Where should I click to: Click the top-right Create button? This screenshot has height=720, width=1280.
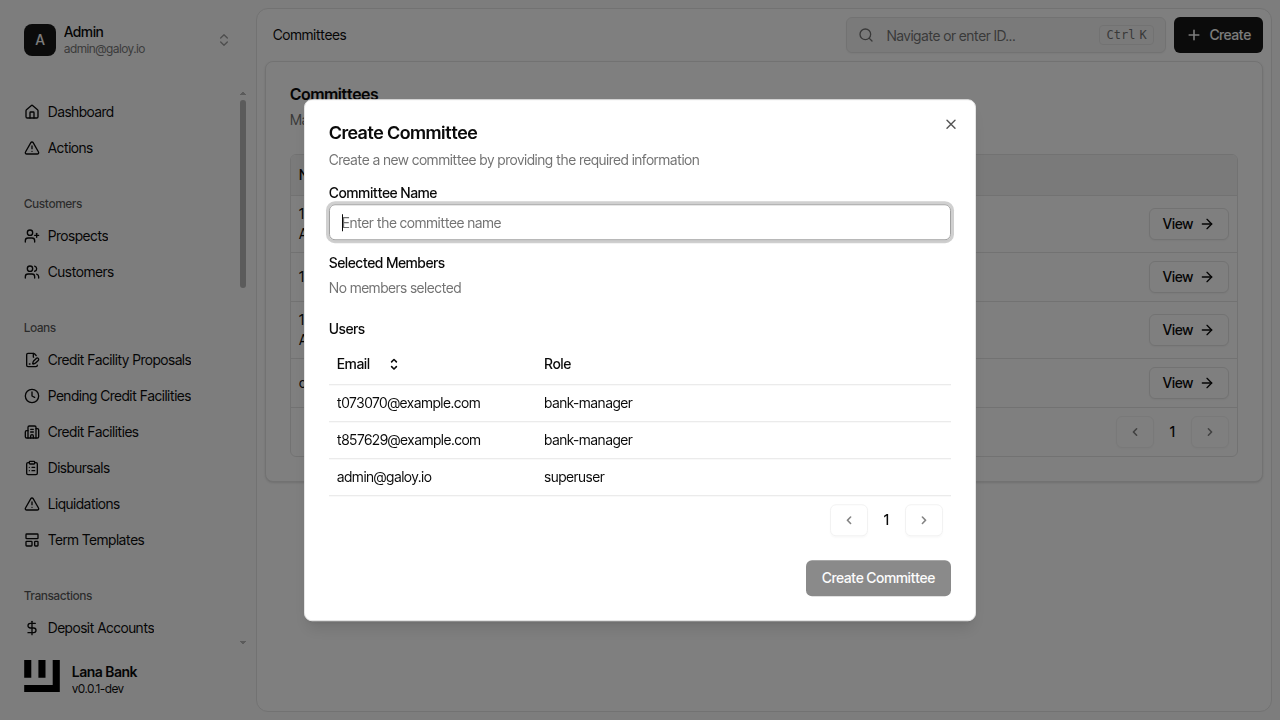pyautogui.click(x=1217, y=34)
